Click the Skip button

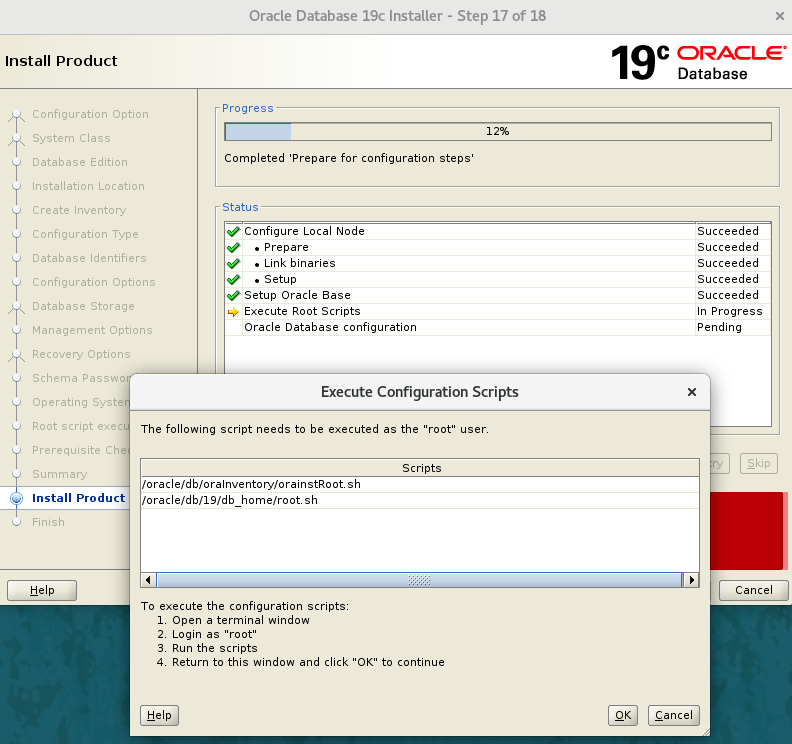pos(759,463)
